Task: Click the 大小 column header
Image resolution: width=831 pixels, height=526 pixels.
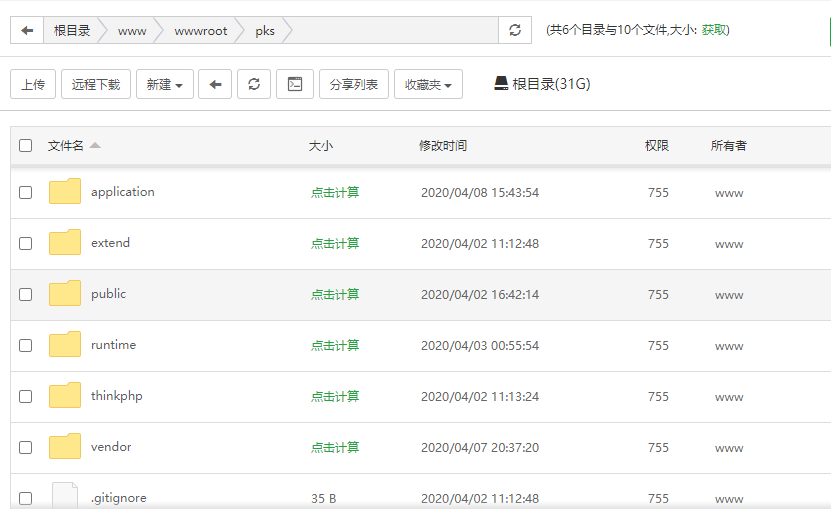Action: pos(321,146)
